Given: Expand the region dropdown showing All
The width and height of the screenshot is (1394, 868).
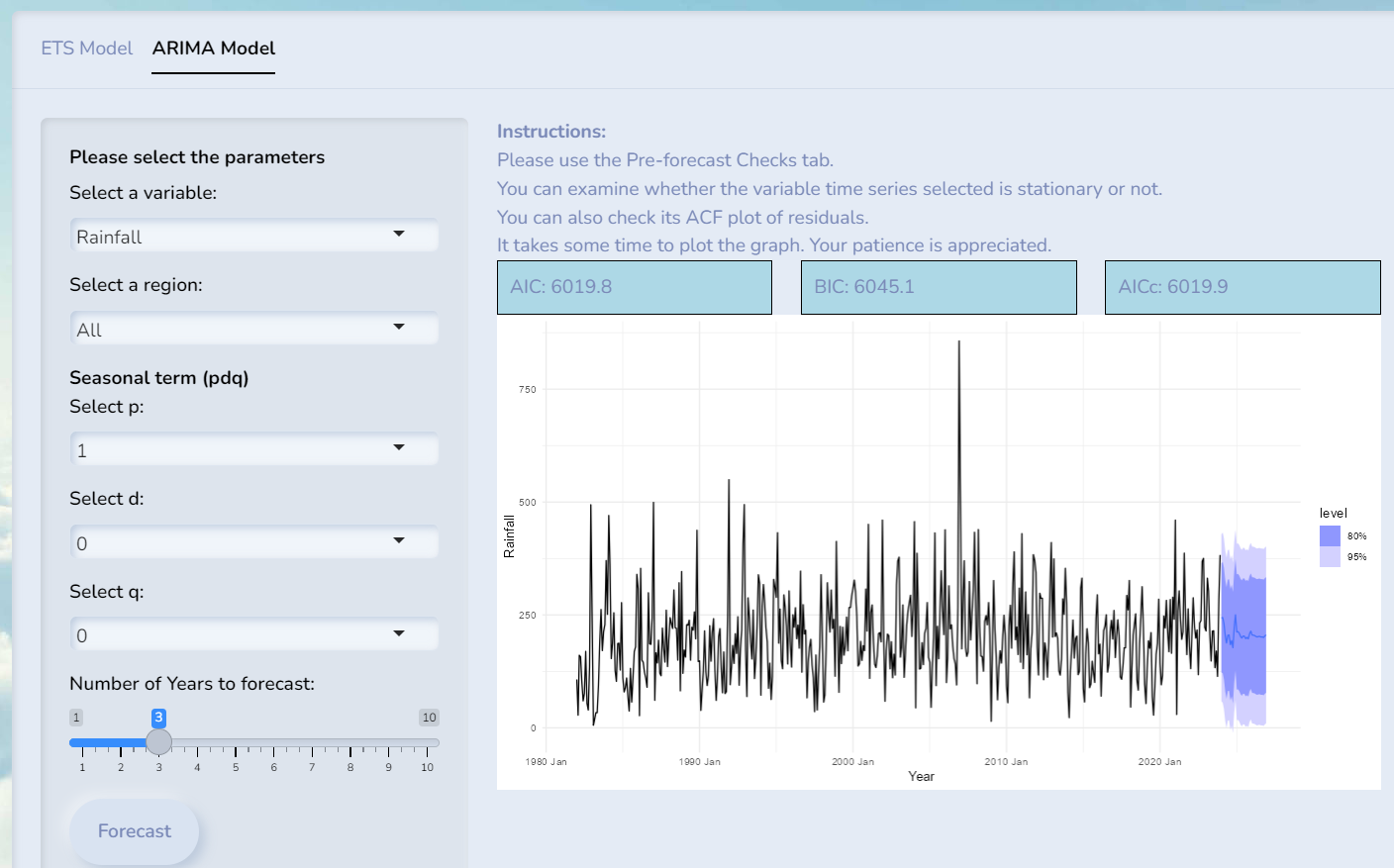Looking at the screenshot, I should 253,330.
